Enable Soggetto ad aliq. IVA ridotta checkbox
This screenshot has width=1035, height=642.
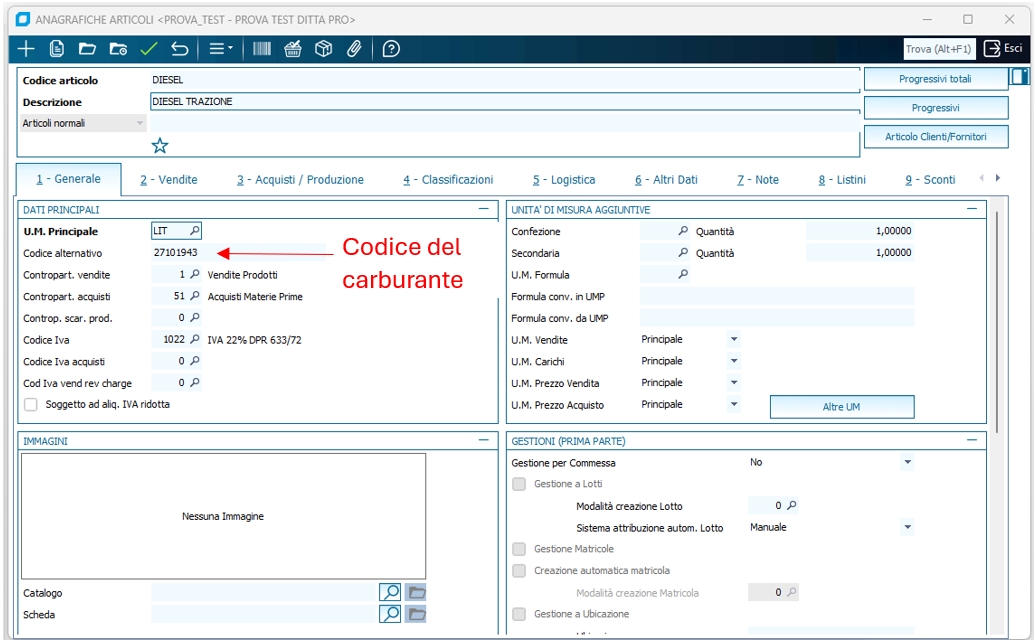coord(31,404)
